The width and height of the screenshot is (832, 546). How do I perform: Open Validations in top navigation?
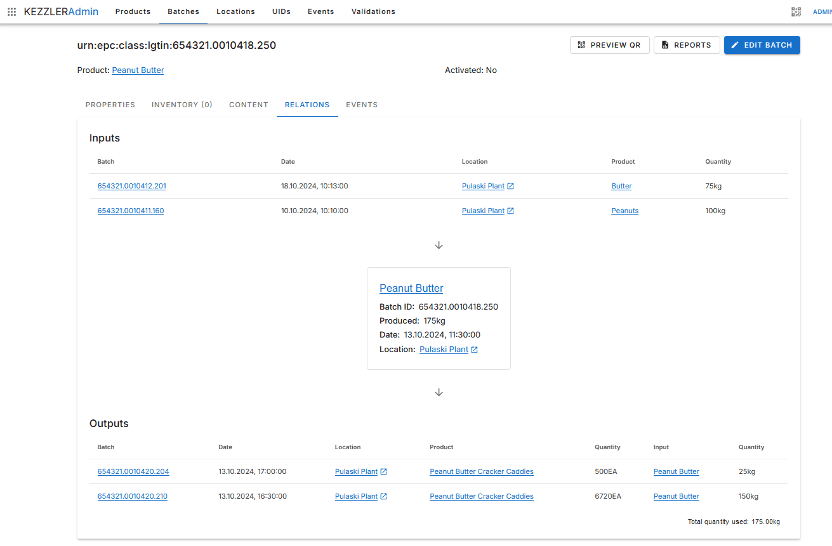(x=373, y=12)
